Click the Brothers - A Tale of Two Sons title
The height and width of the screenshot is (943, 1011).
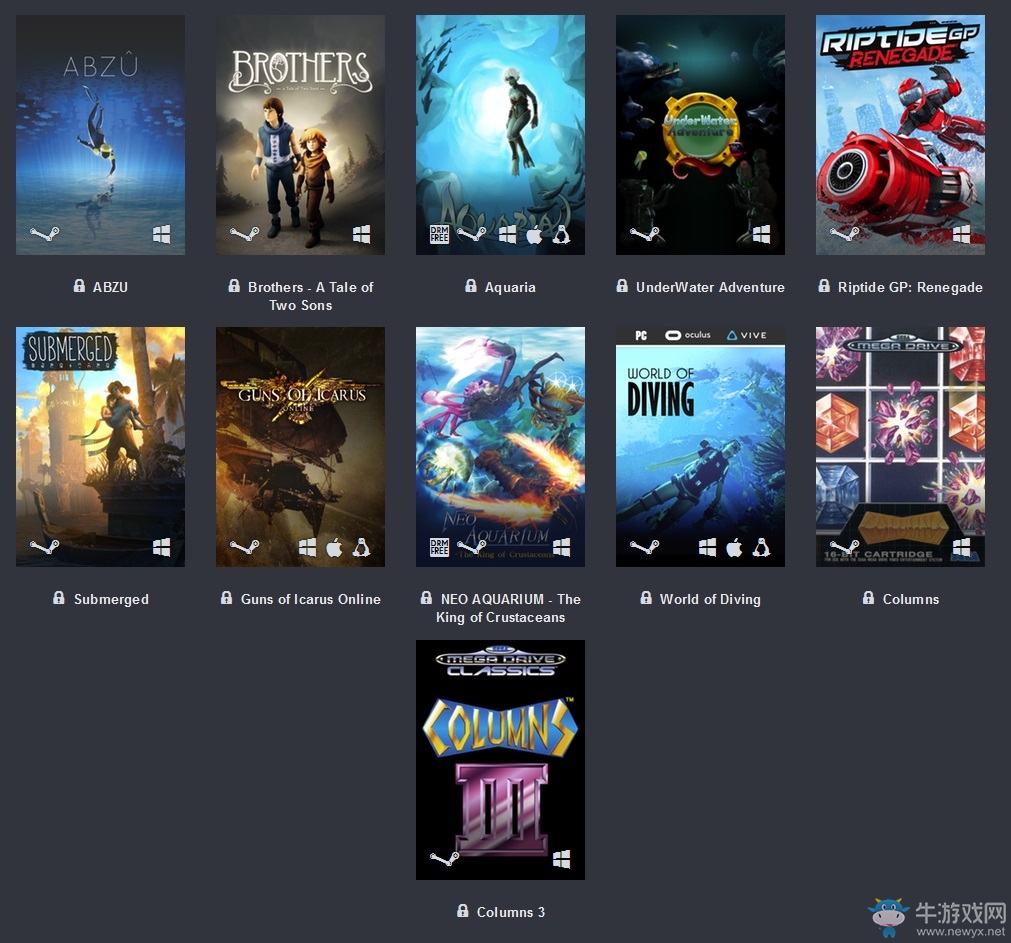310,297
